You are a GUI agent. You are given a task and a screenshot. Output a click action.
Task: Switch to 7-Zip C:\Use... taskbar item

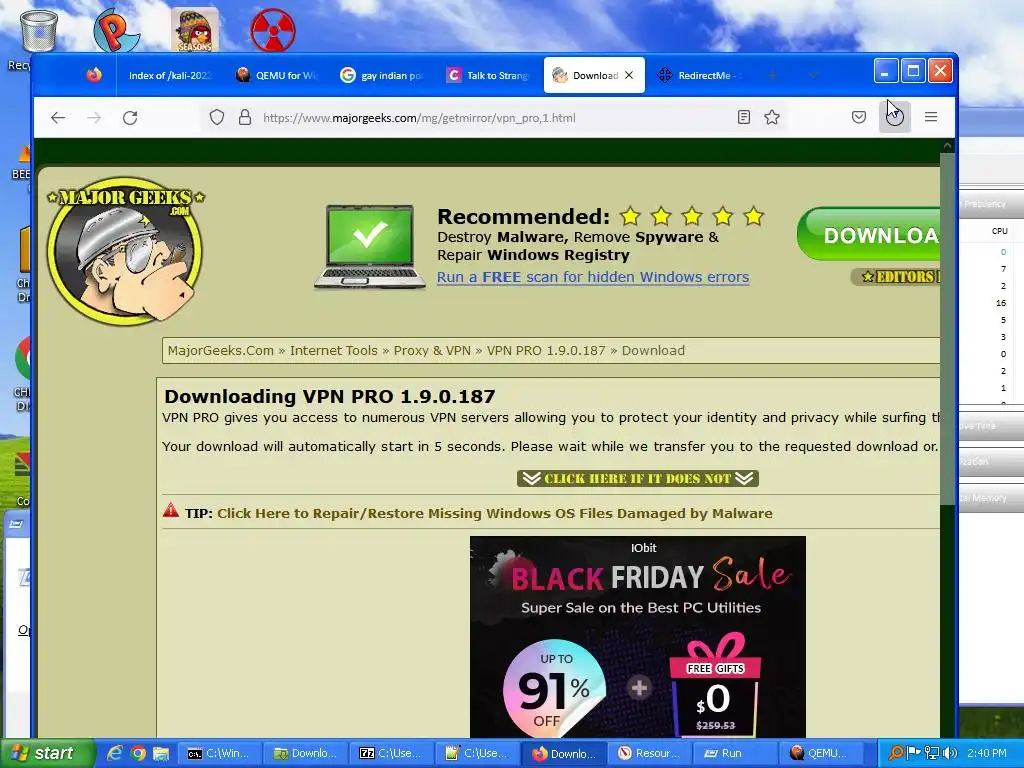tap(392, 753)
